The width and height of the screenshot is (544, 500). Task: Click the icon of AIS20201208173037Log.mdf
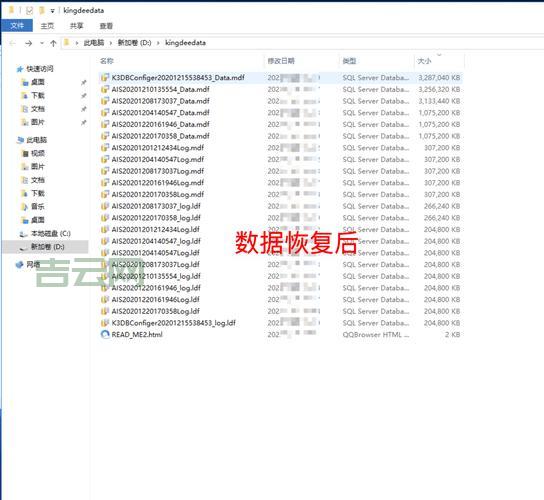(105, 171)
